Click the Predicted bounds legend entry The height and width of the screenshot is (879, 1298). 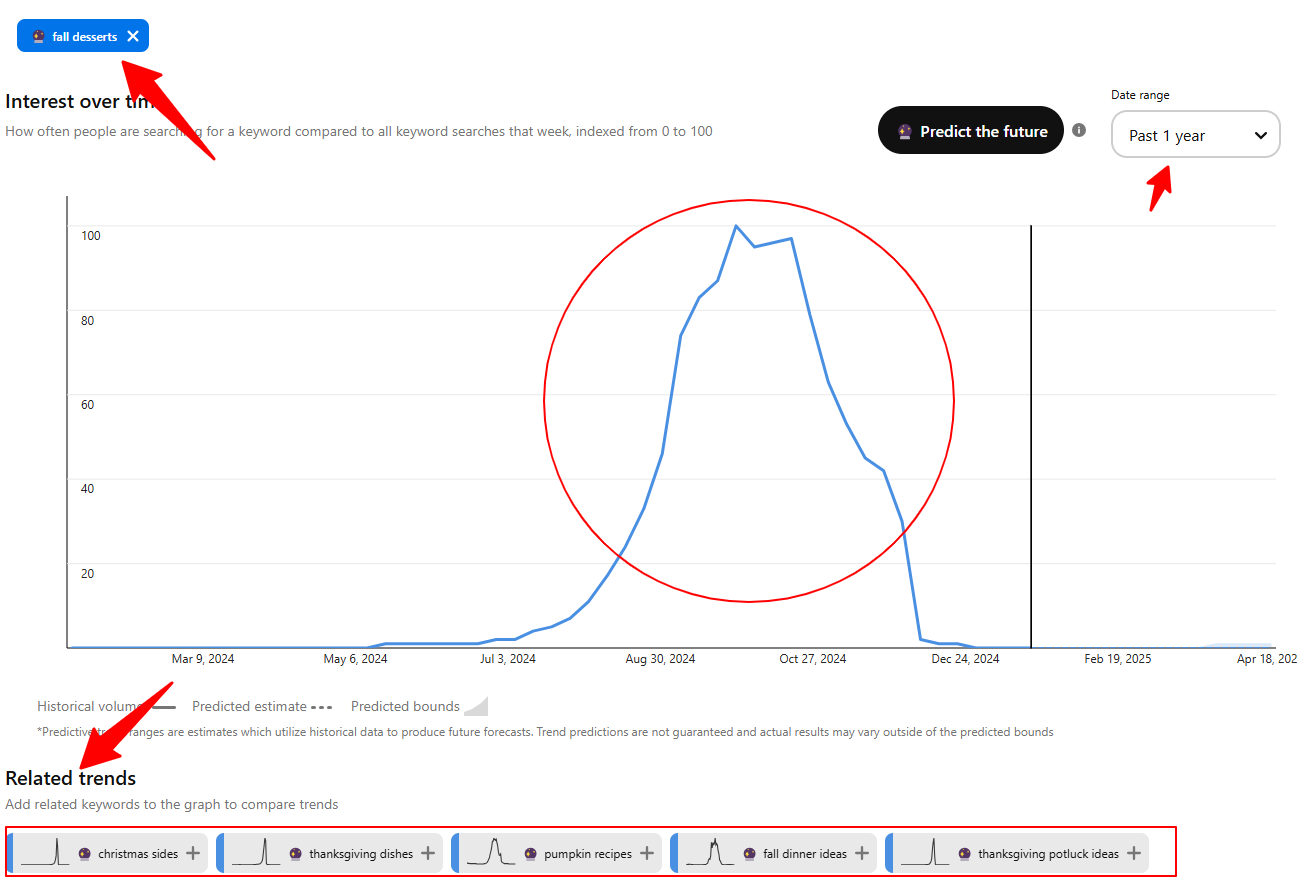pos(419,706)
